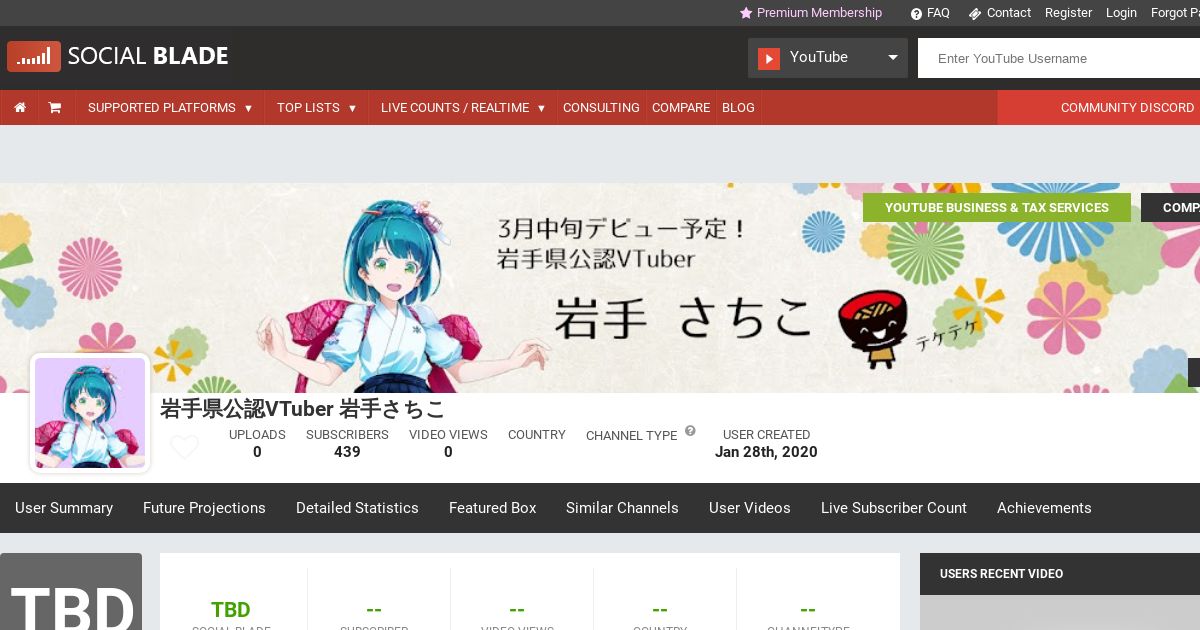The height and width of the screenshot is (630, 1200).
Task: Expand the Top Lists menu
Action: (317, 108)
